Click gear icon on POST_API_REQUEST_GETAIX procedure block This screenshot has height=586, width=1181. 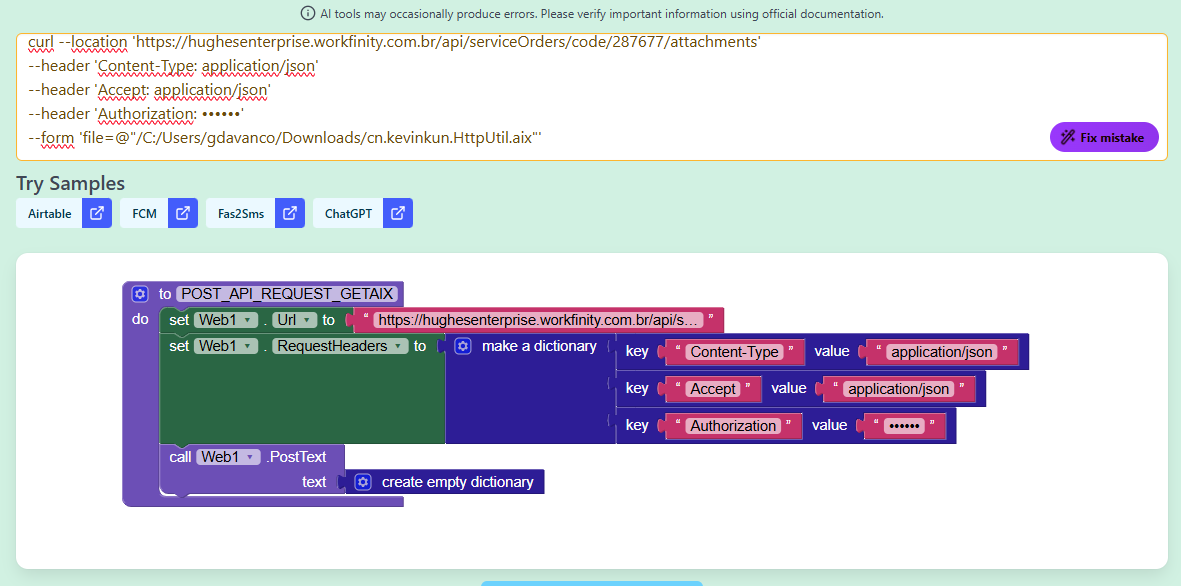click(140, 294)
